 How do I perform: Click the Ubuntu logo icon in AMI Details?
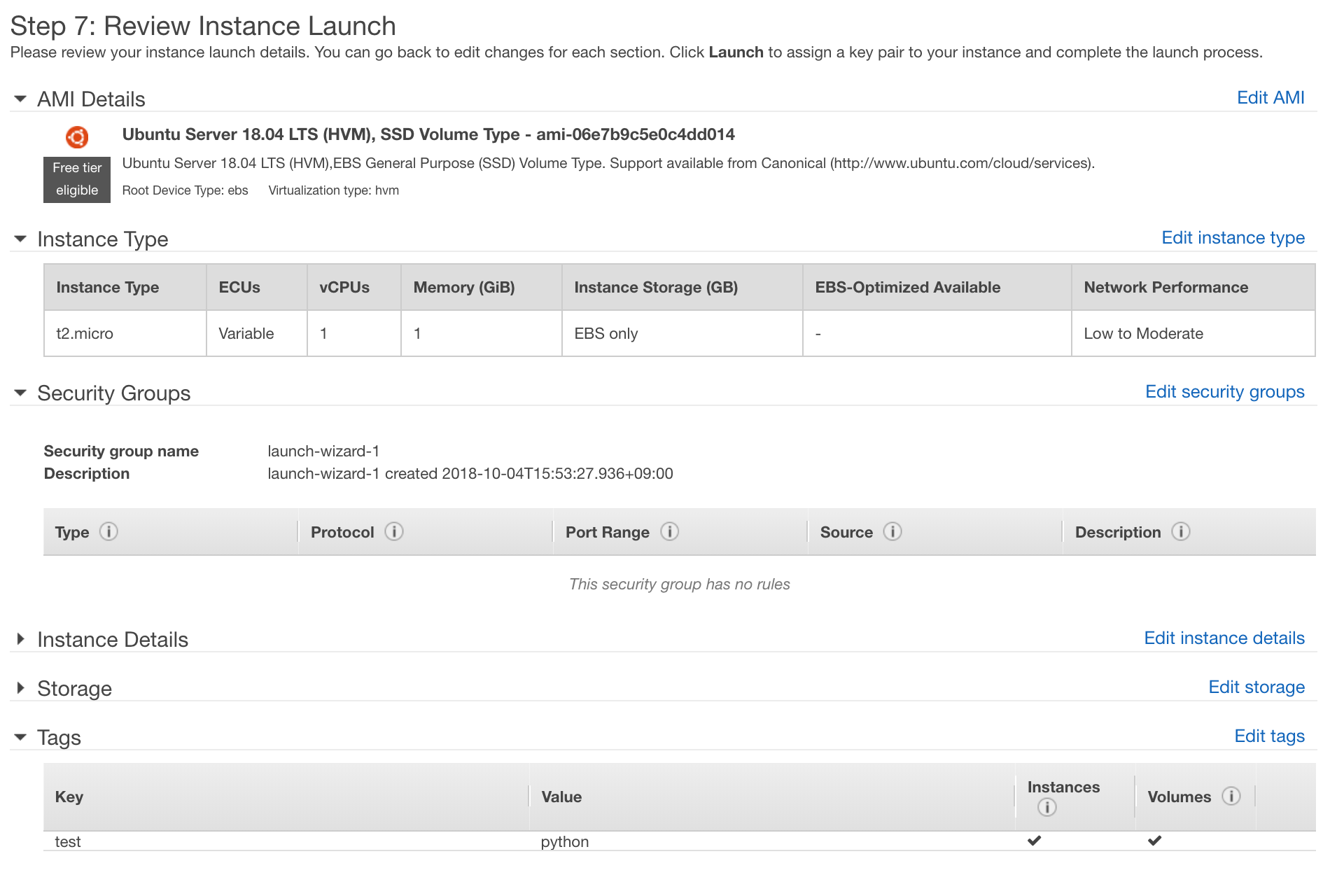tap(77, 137)
